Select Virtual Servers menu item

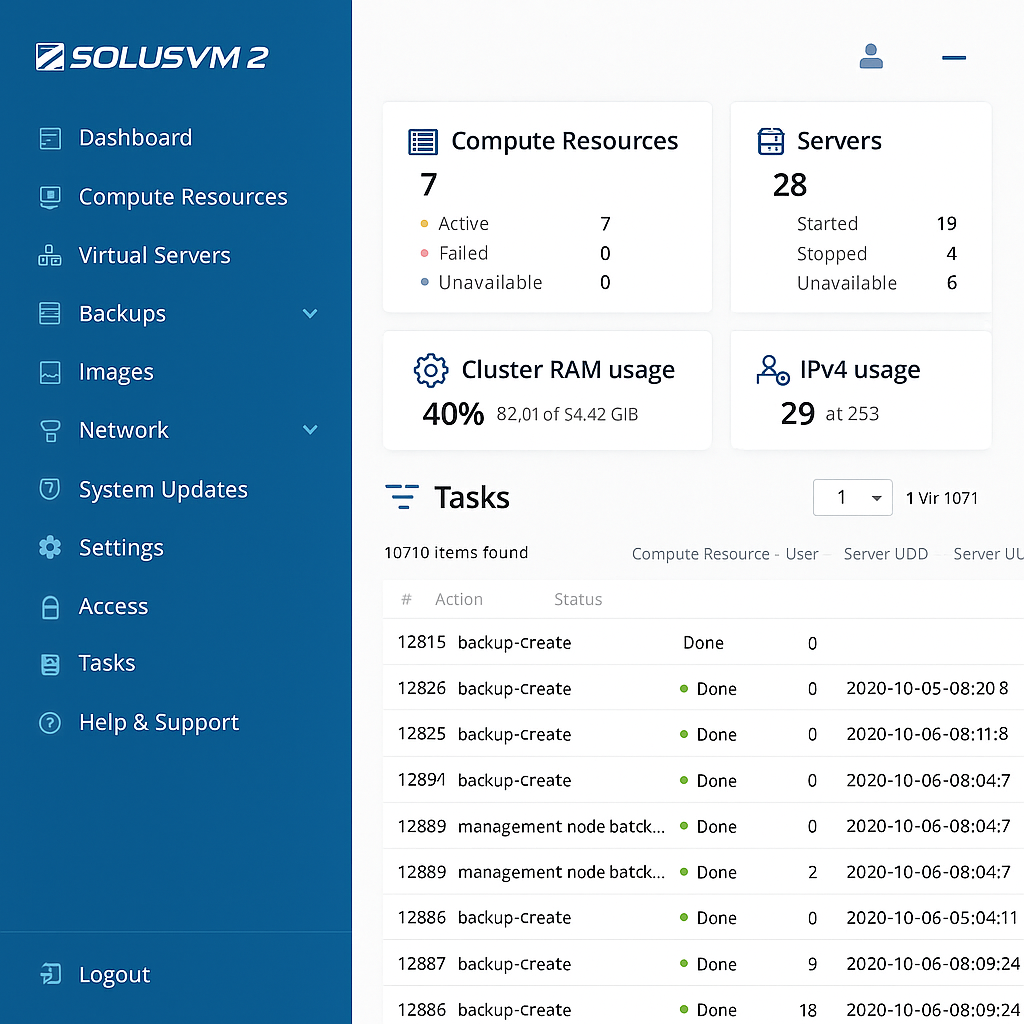click(154, 256)
